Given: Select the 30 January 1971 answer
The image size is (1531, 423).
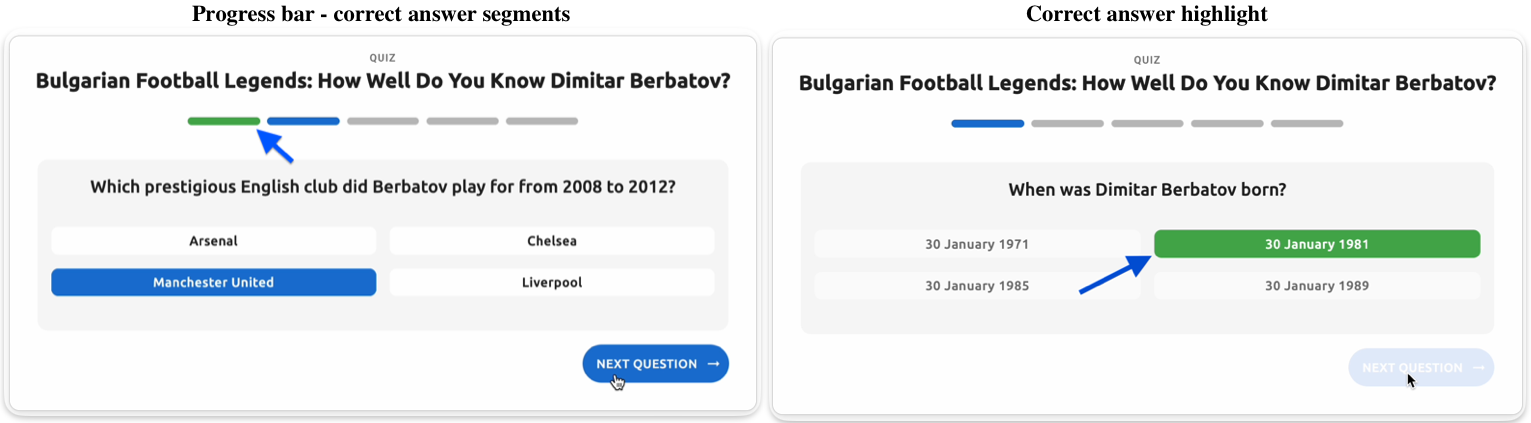Looking at the screenshot, I should click(977, 244).
